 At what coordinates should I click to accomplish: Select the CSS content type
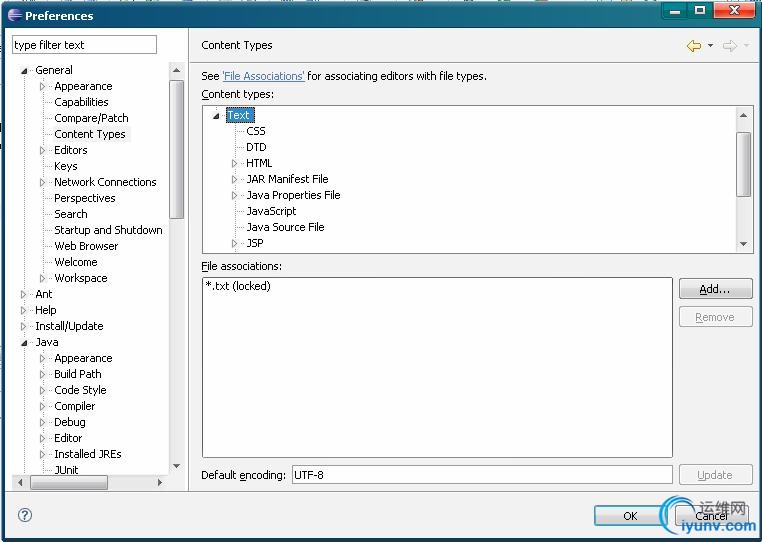click(256, 131)
